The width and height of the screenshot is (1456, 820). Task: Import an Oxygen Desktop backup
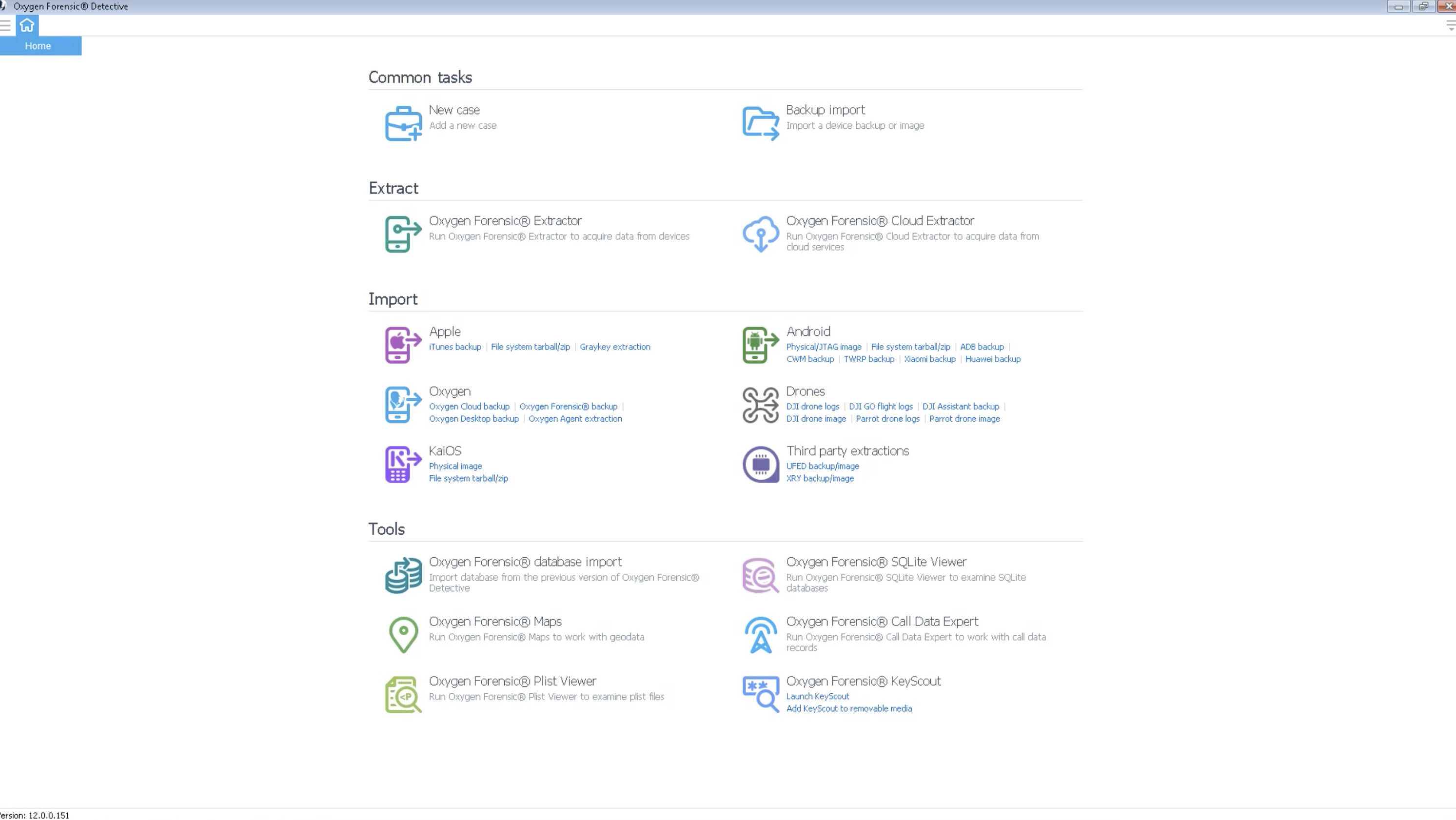pyautogui.click(x=473, y=419)
